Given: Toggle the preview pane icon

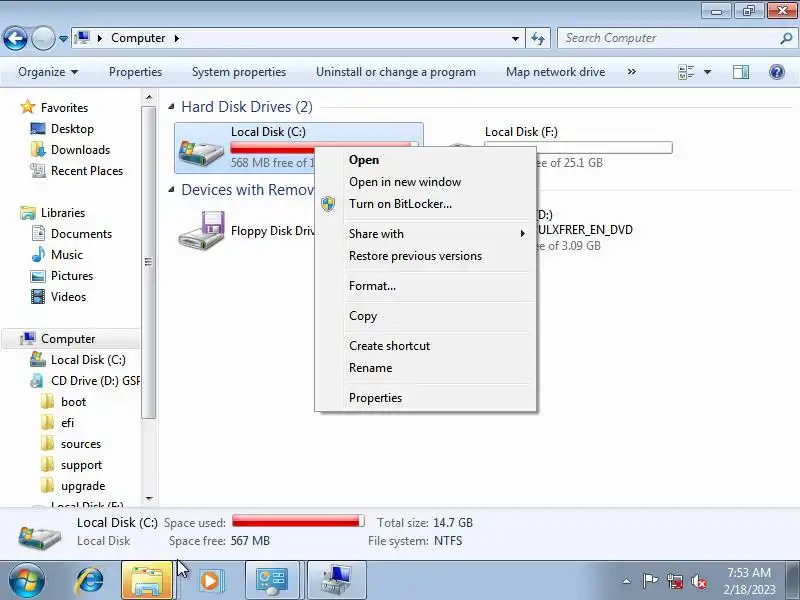Looking at the screenshot, I should [x=741, y=72].
